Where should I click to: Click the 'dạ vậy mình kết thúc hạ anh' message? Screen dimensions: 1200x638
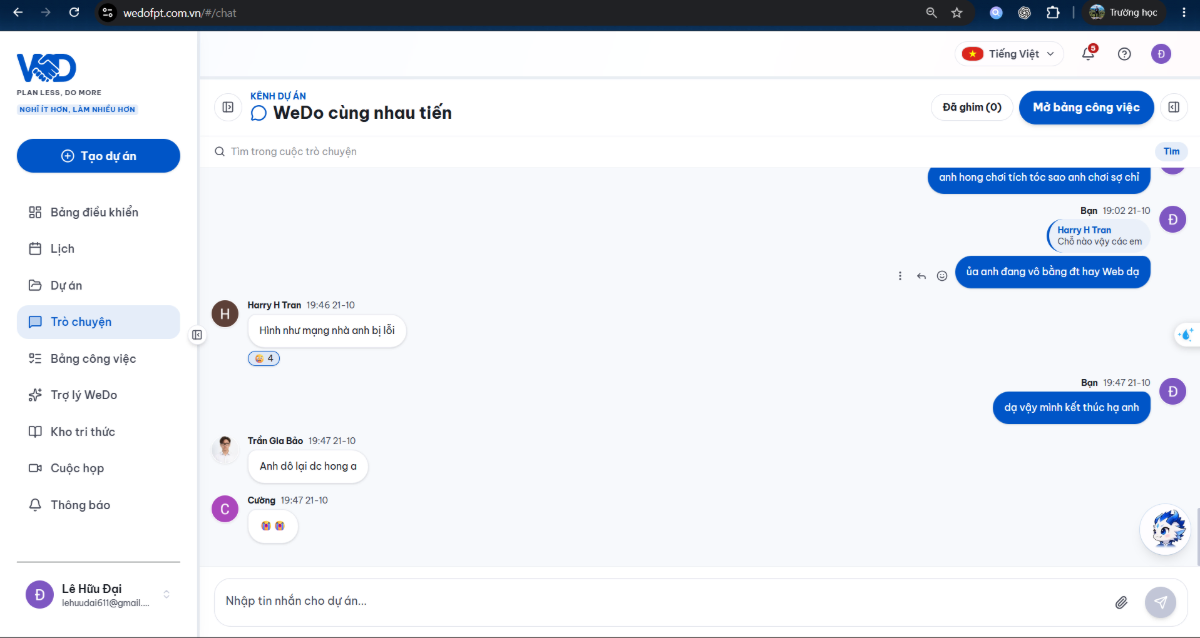coord(1072,408)
